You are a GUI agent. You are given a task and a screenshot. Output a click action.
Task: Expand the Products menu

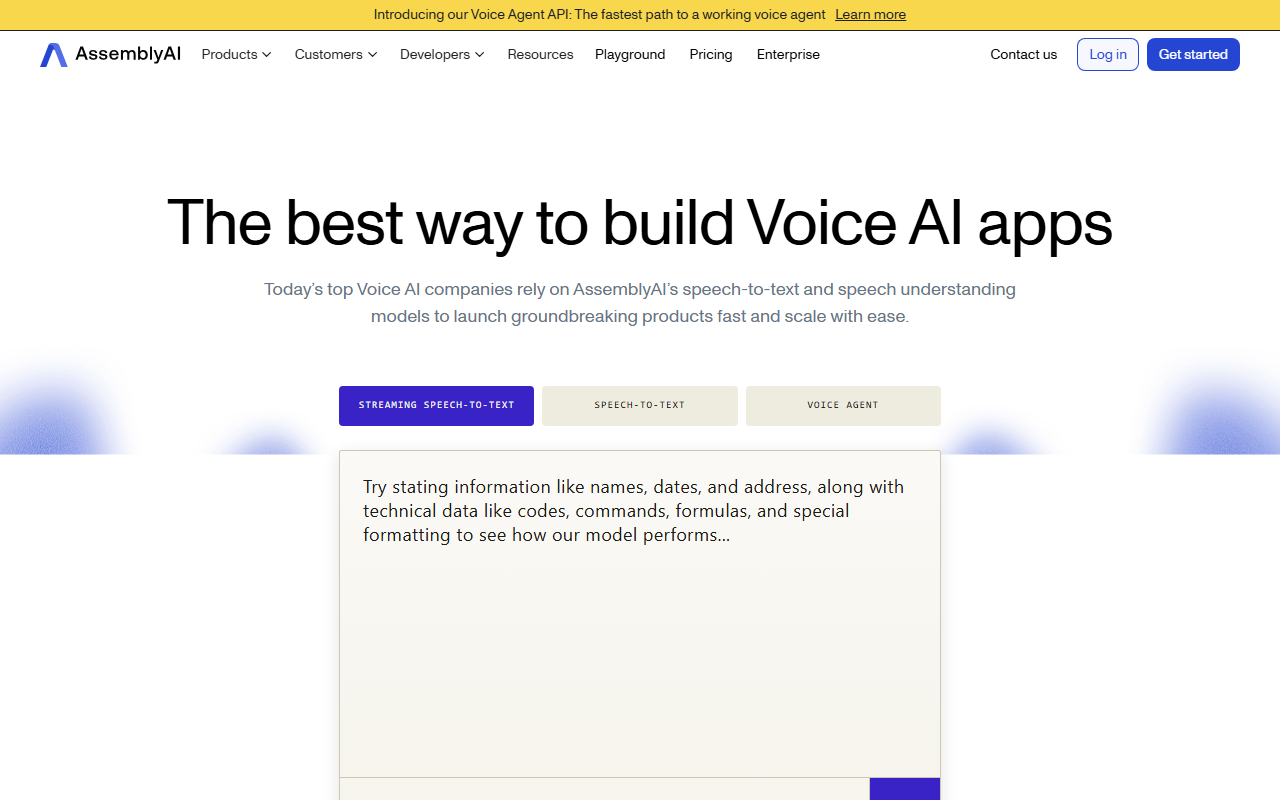click(236, 55)
